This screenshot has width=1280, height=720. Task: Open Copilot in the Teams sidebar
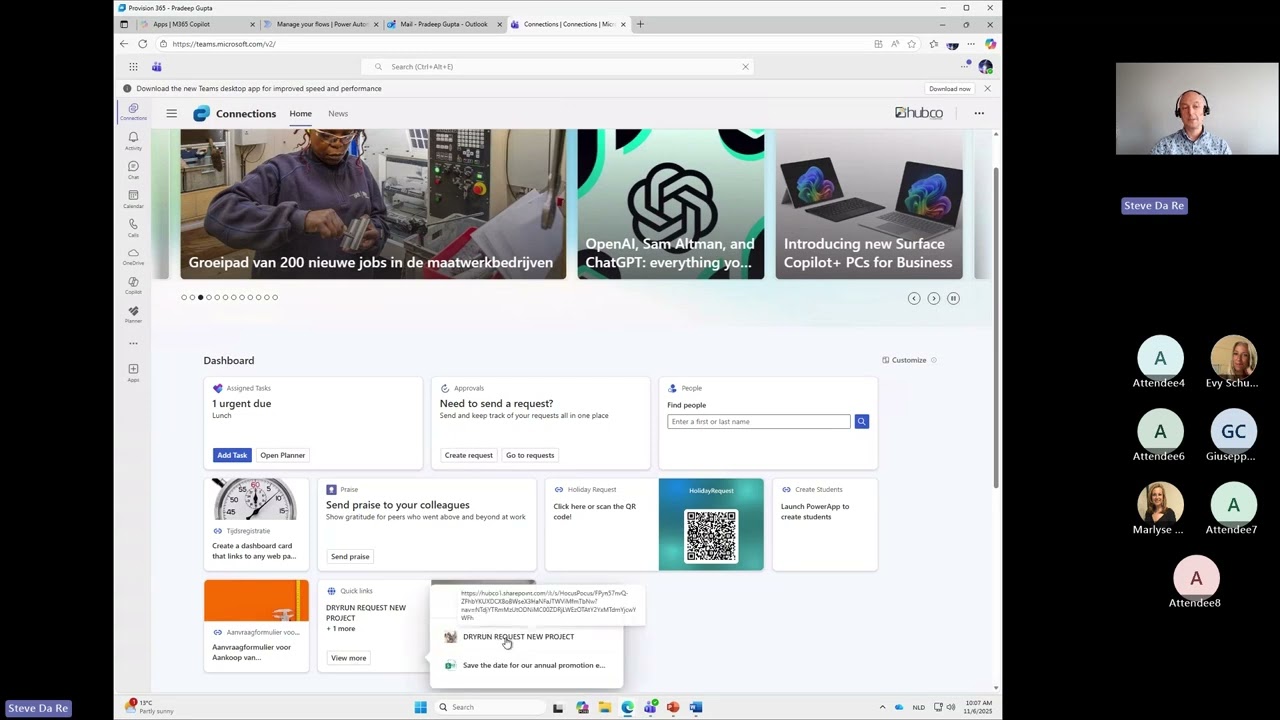(x=133, y=285)
